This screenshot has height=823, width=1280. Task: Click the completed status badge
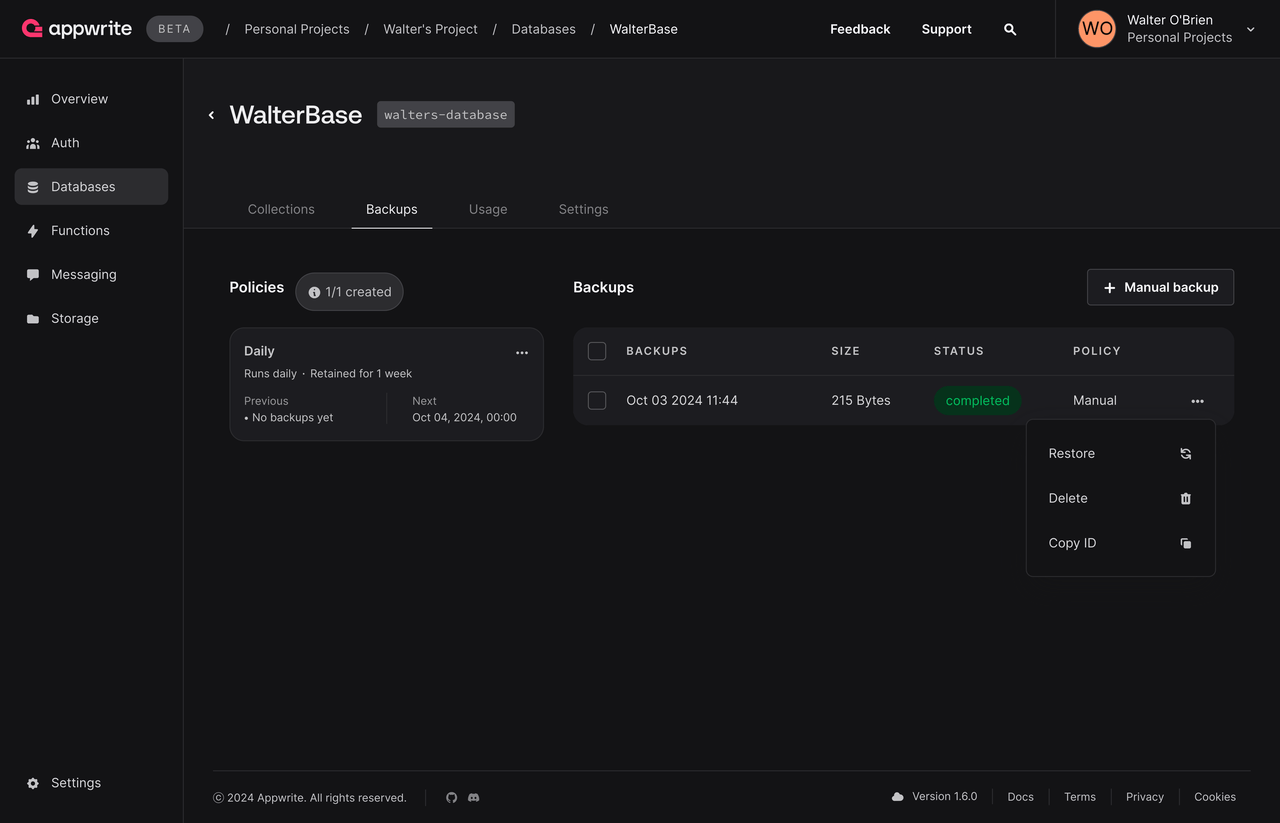tap(978, 401)
